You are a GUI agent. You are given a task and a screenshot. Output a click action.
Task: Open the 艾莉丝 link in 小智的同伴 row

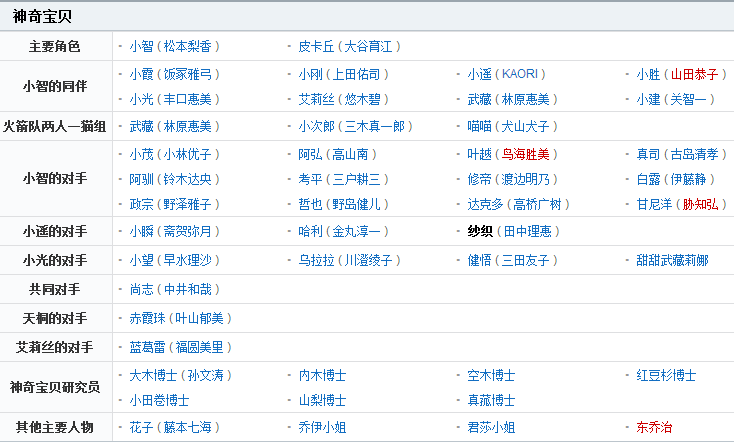[x=316, y=99]
